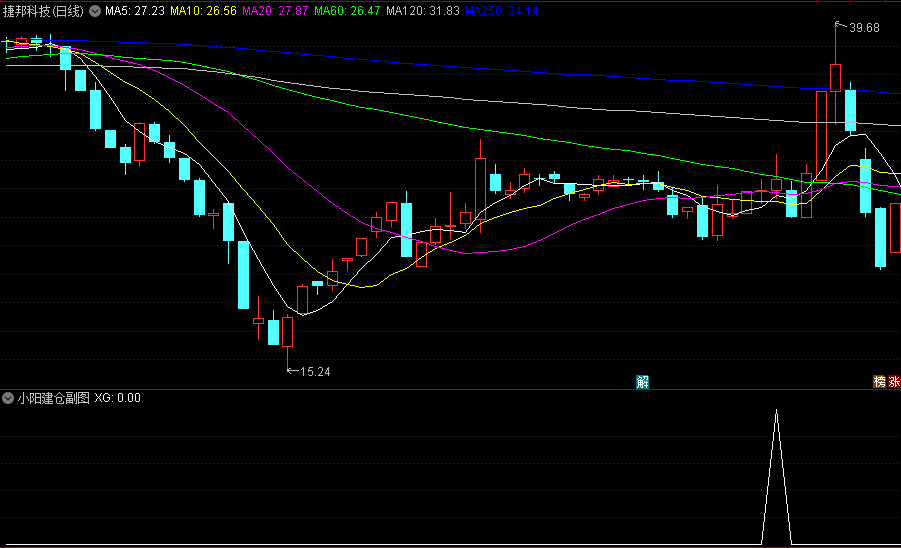Click the XG: 0.00 value
This screenshot has width=901, height=548.
pyautogui.click(x=117, y=398)
